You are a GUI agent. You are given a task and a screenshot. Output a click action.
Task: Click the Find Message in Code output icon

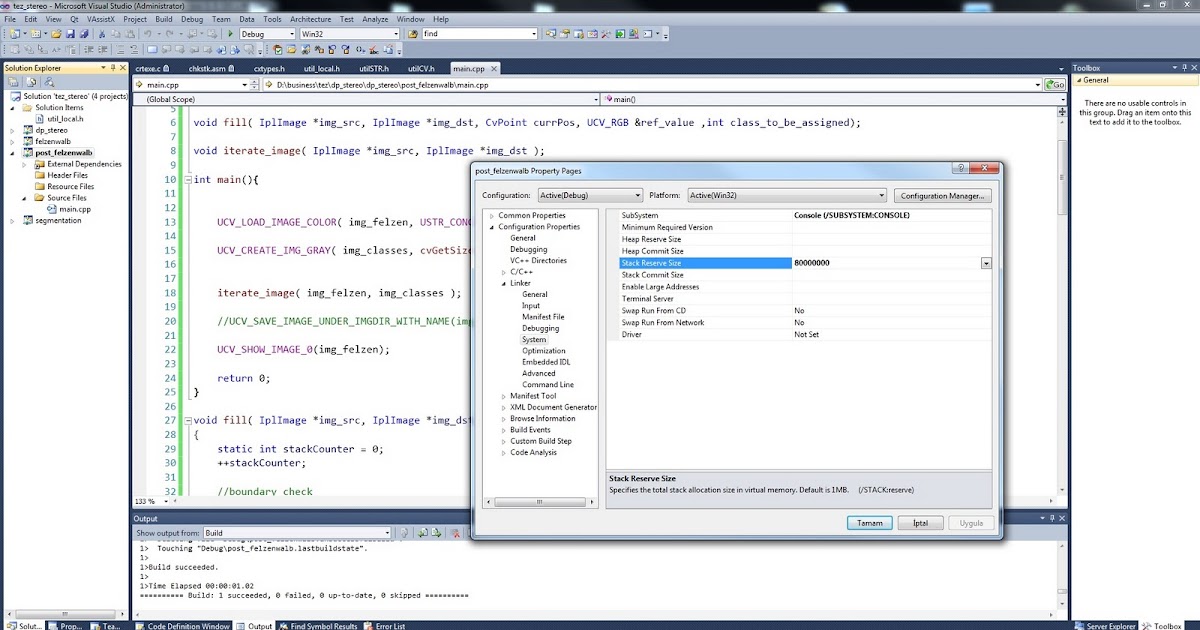click(x=404, y=533)
